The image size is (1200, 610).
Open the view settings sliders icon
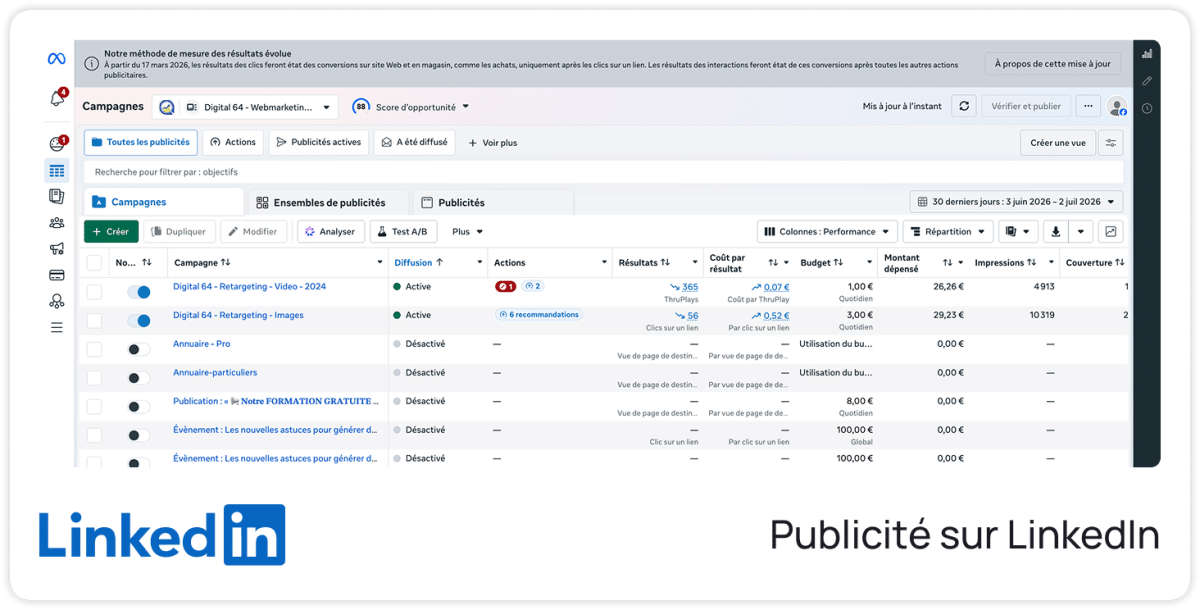coord(1110,143)
